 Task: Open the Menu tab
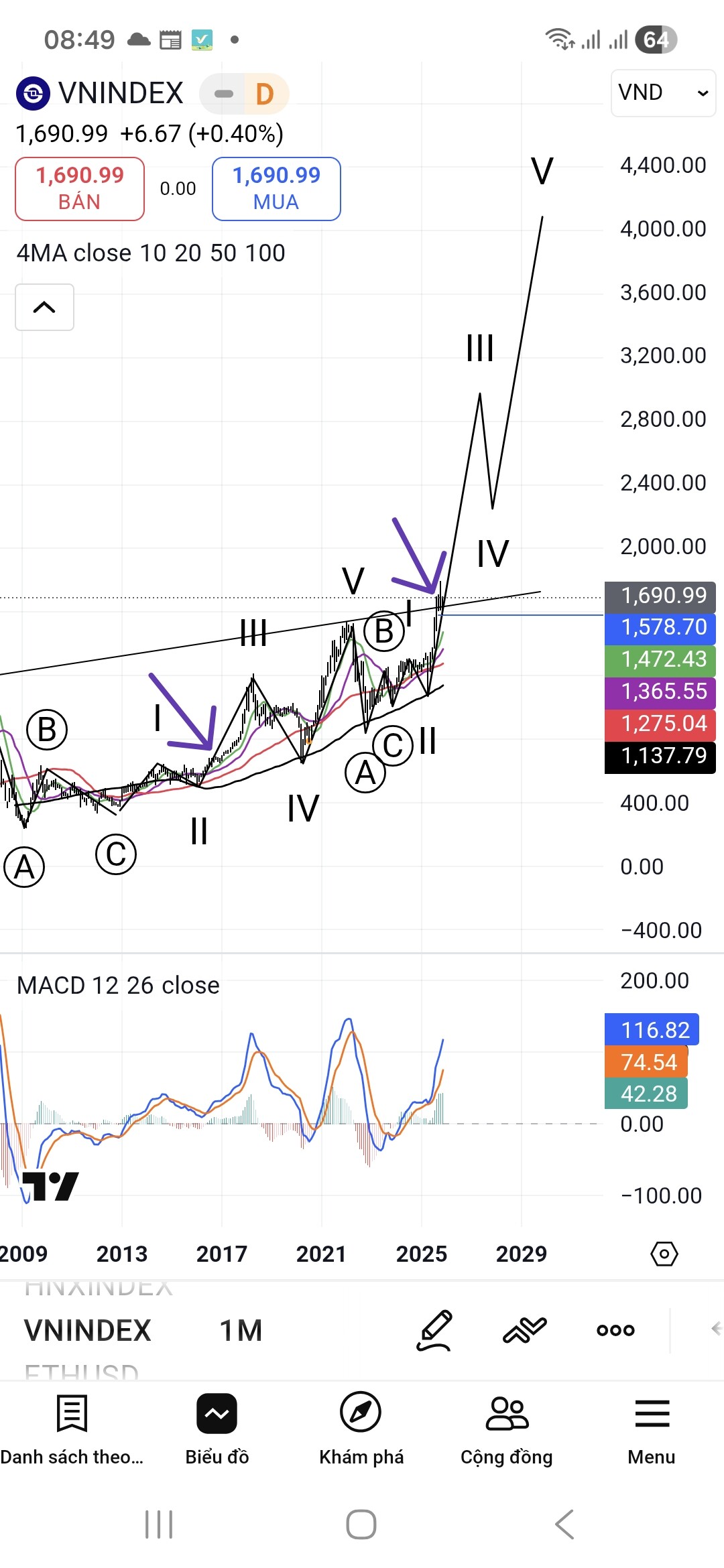652,1431
